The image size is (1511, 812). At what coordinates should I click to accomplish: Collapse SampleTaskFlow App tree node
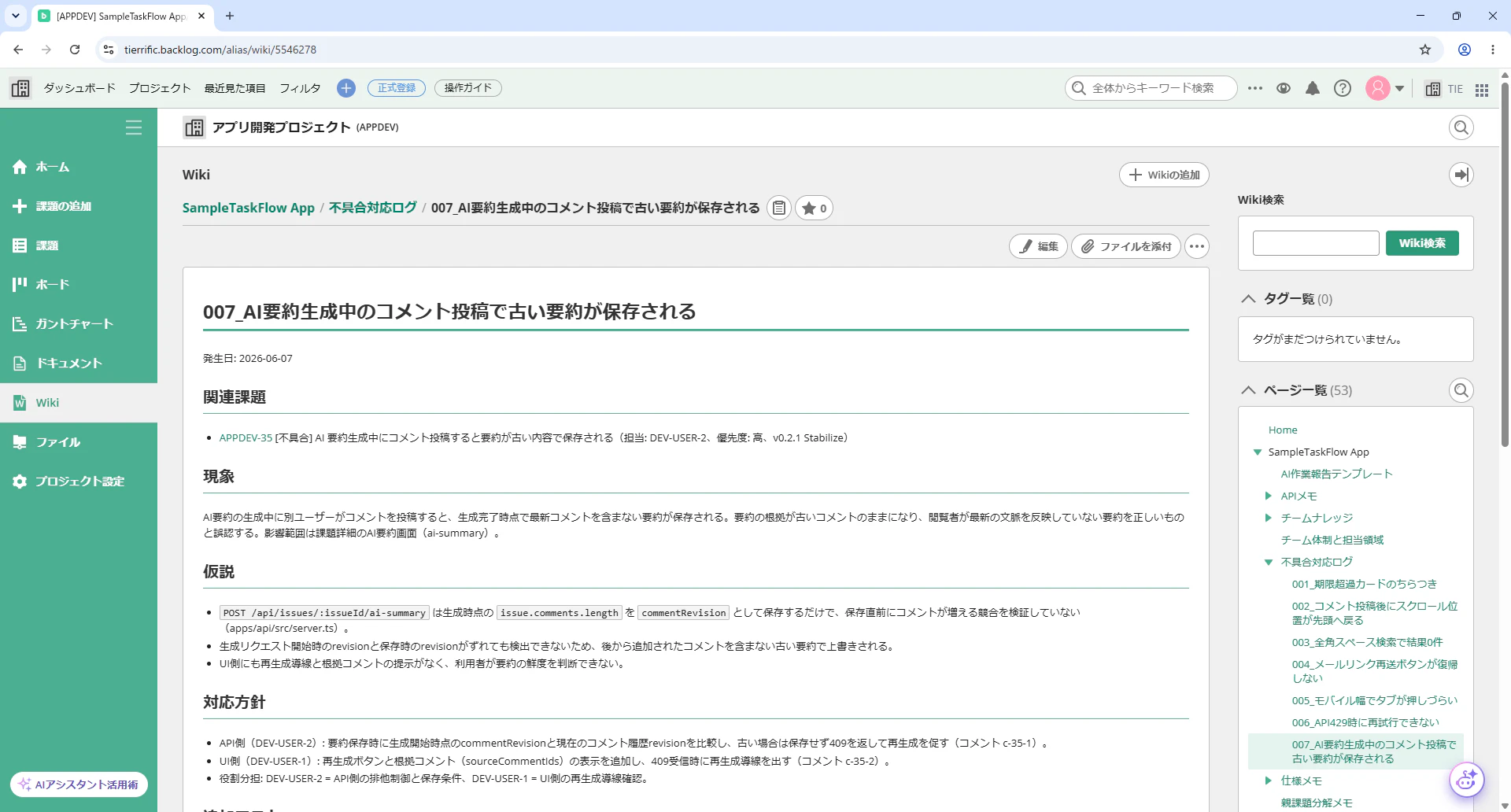(x=1258, y=452)
